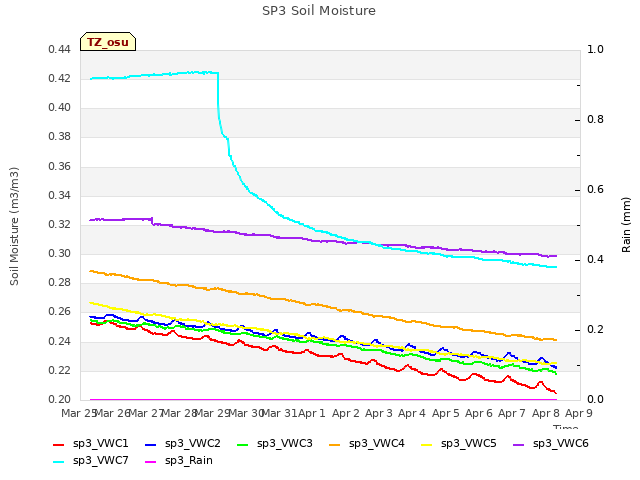Screen dimensions: 640x480
Task: Click the 0.26 left axis tick label
Action: click(x=60, y=312)
